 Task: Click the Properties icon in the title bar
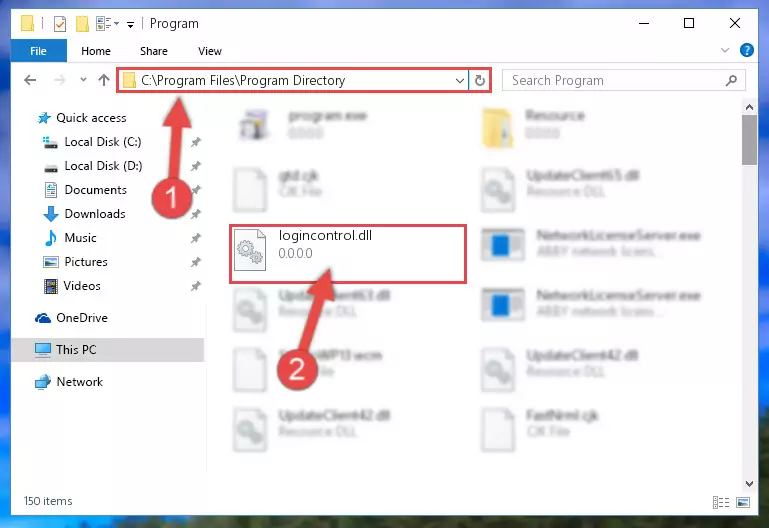tap(59, 23)
